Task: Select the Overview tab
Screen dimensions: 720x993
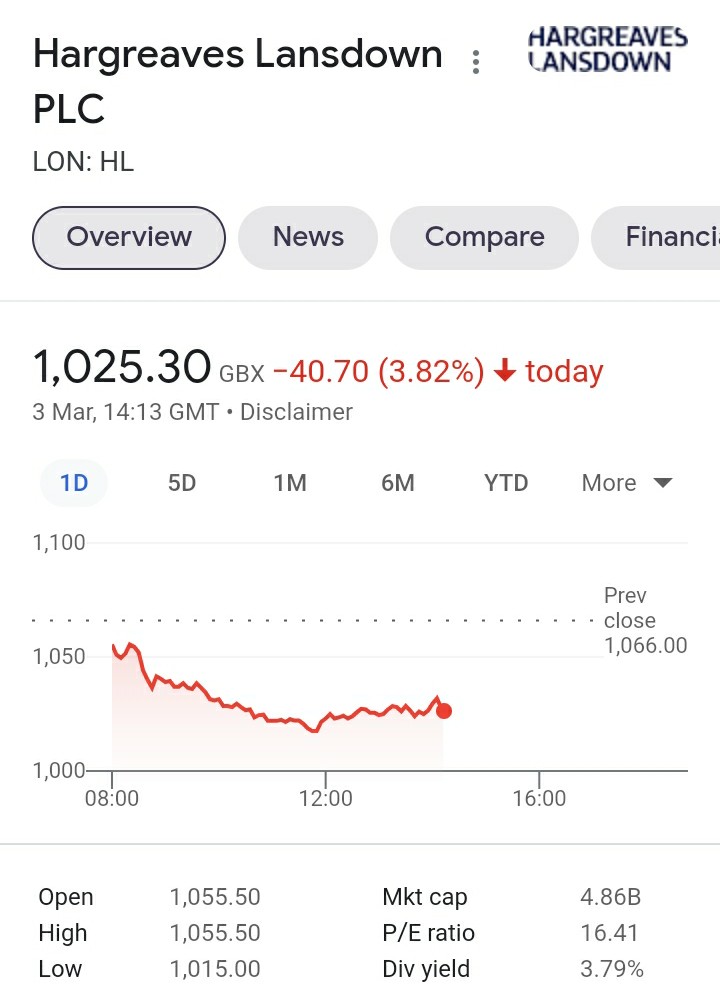Action: pyautogui.click(x=129, y=237)
